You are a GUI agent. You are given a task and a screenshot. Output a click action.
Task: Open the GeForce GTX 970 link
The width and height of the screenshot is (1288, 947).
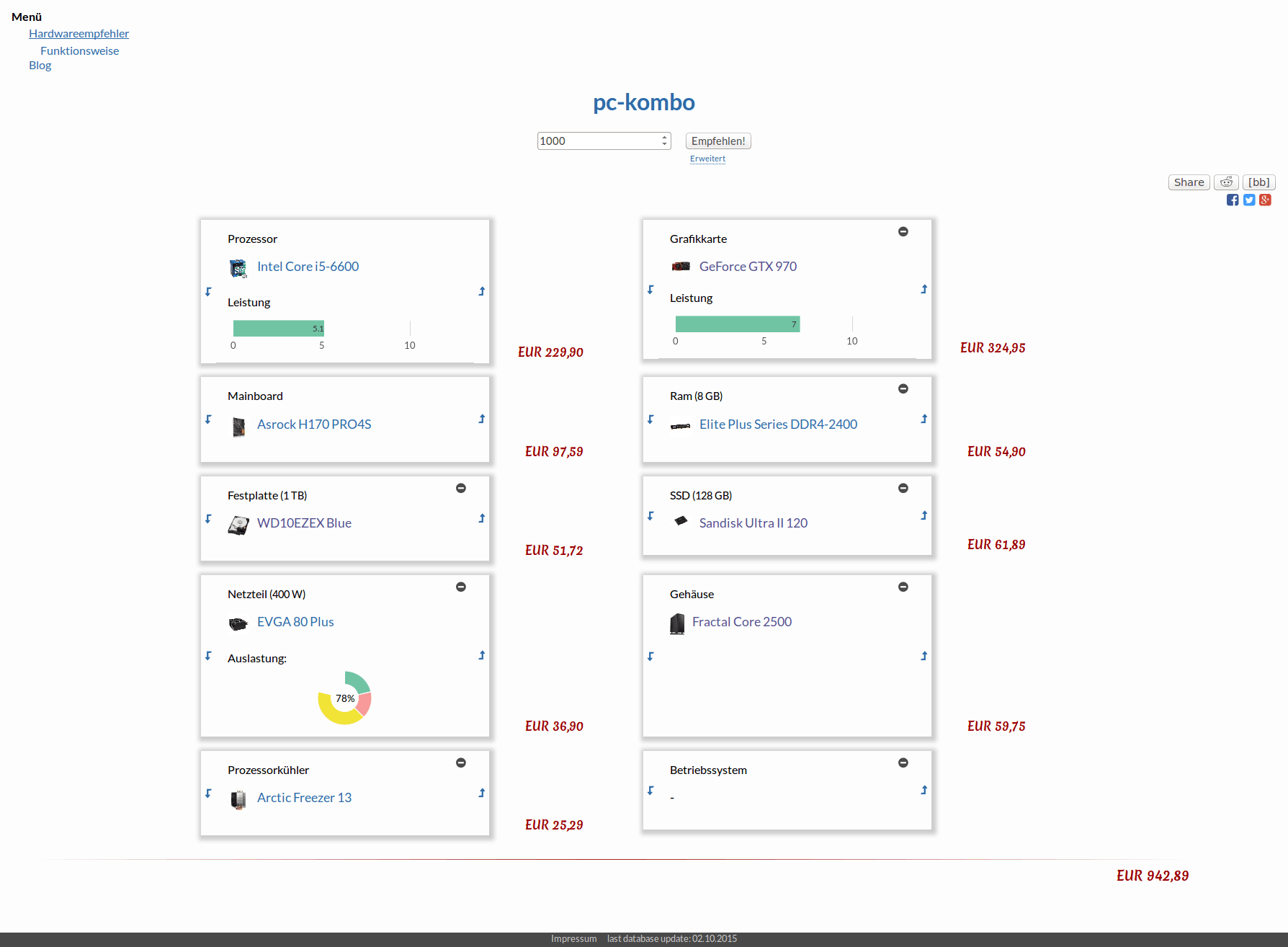tap(748, 267)
